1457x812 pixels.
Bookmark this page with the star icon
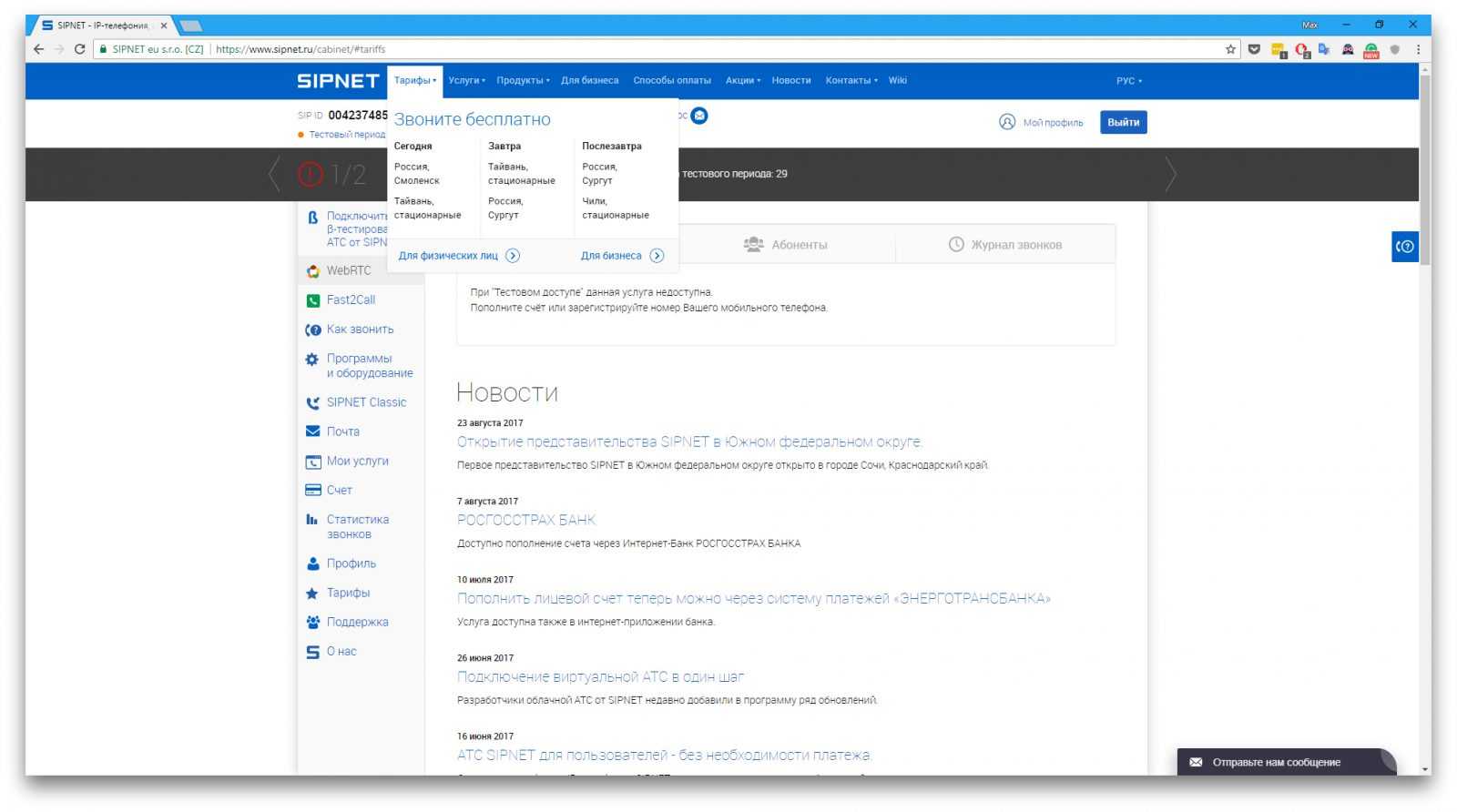(x=1231, y=49)
